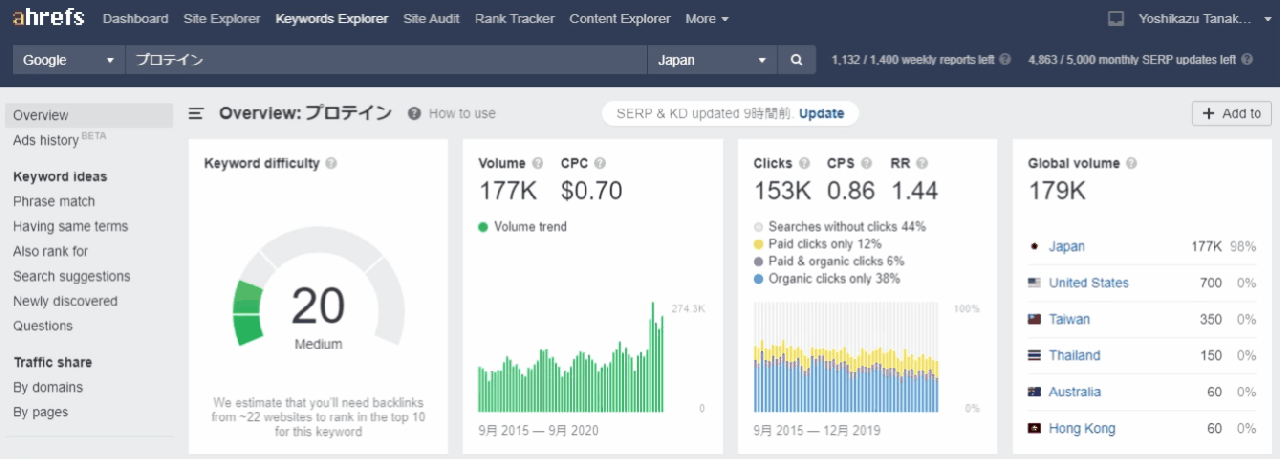
Task: Open Site Explorer in the top navigation
Action: point(222,19)
